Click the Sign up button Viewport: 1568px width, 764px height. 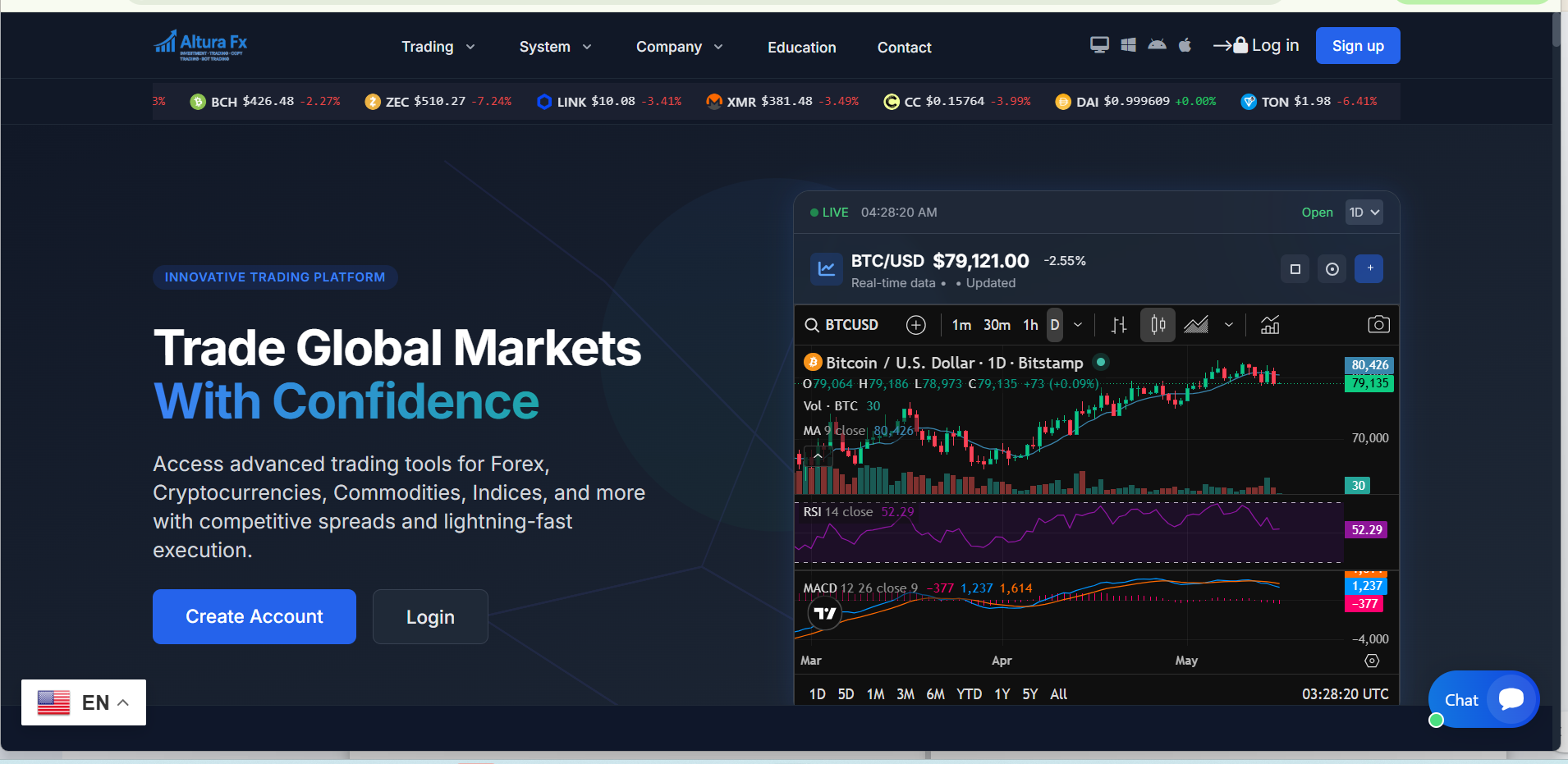(1358, 45)
